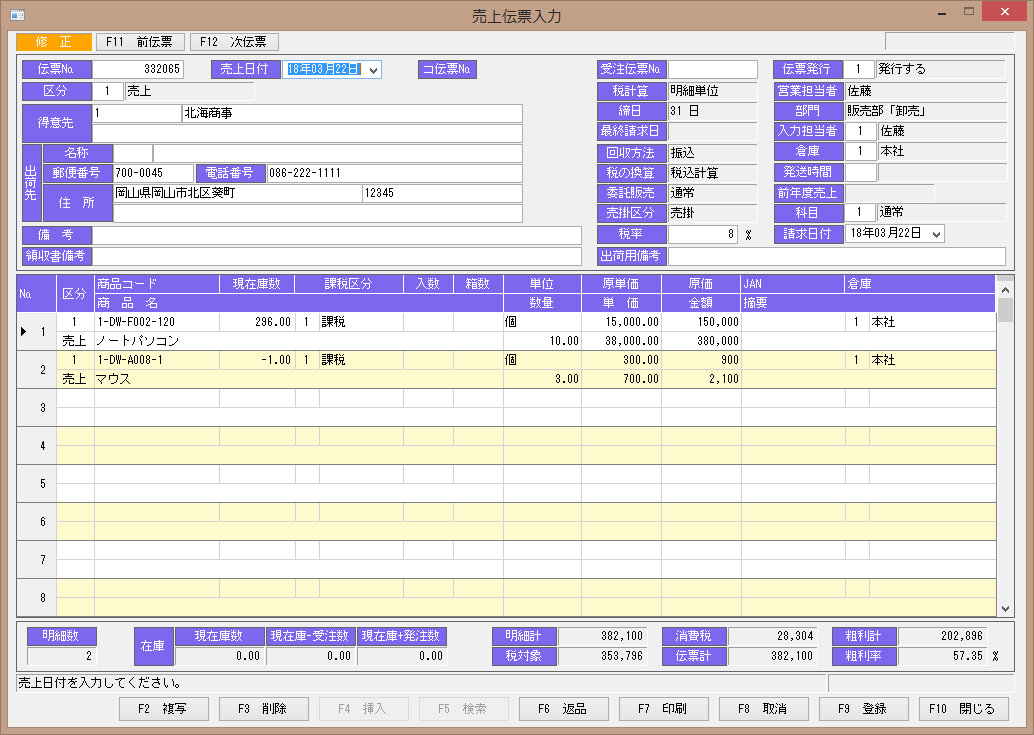
Task: Click the 得意先 name field 北海商事
Action: click(352, 113)
